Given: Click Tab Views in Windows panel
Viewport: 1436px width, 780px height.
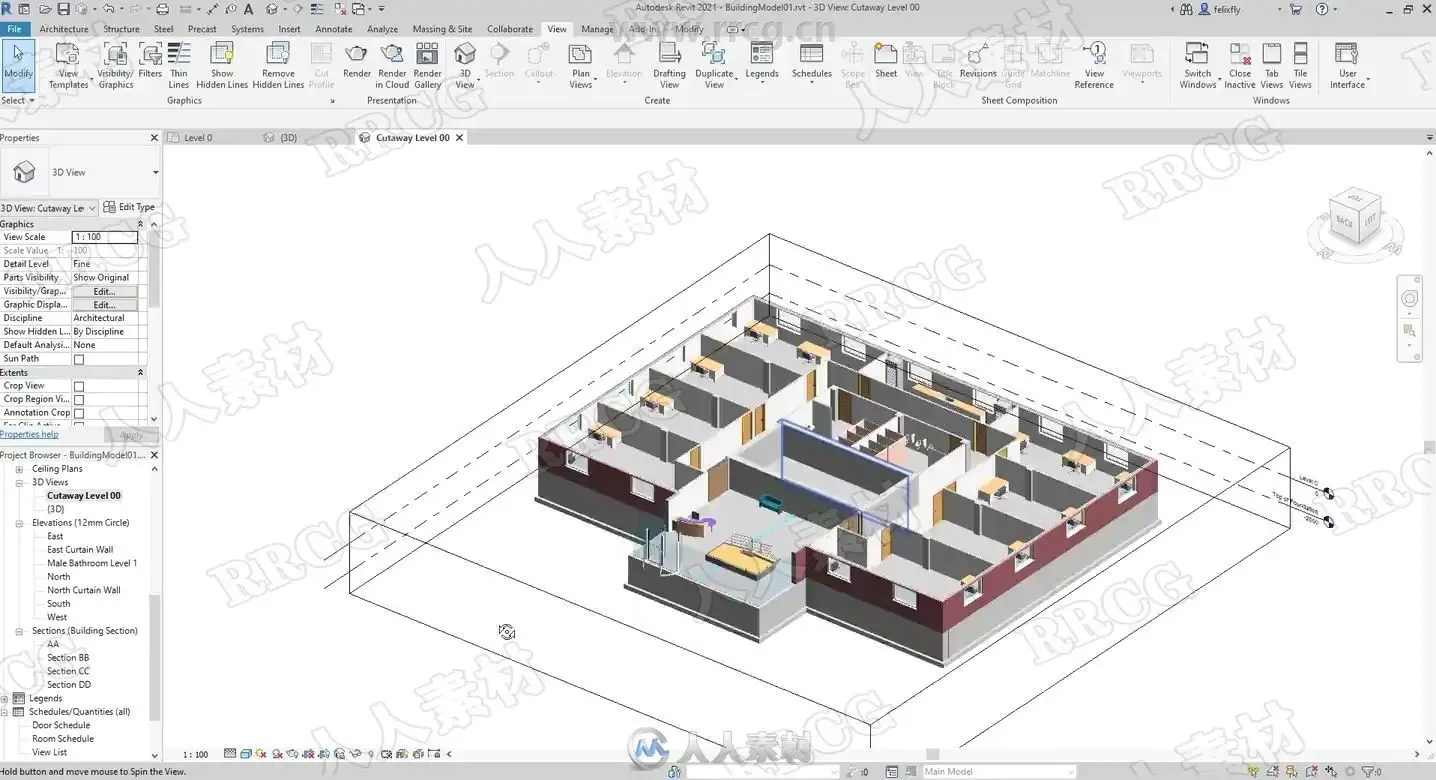Looking at the screenshot, I should (1272, 66).
